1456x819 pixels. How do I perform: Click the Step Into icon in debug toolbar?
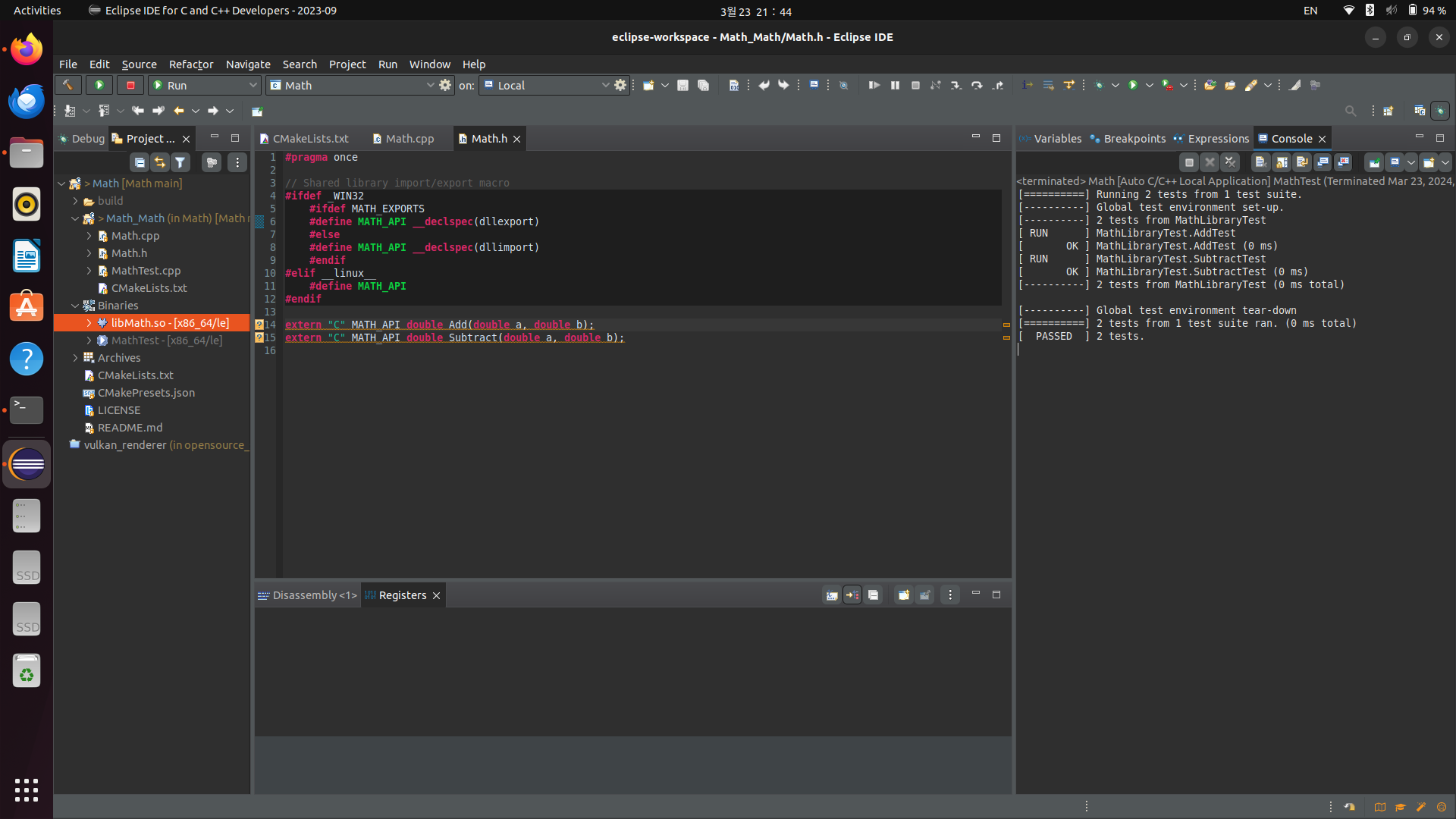[x=956, y=85]
